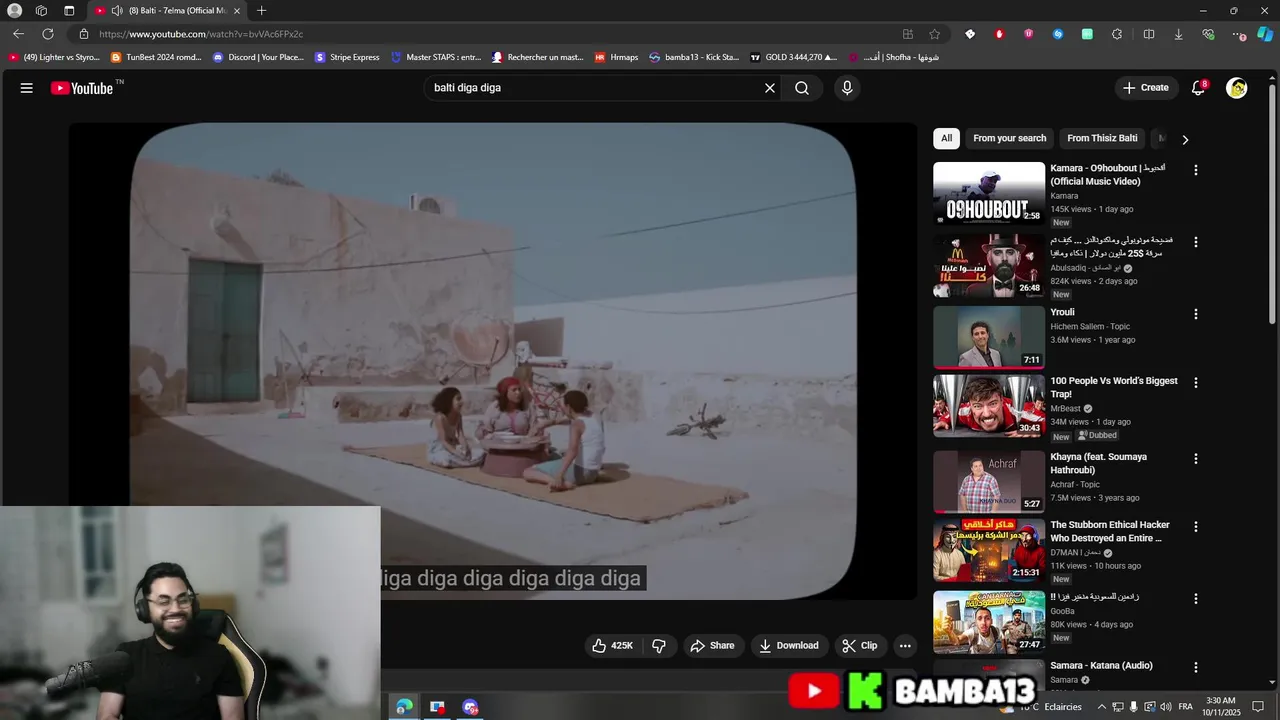1280x720 pixels.
Task: Create a Clip of the video
Action: pyautogui.click(x=859, y=646)
